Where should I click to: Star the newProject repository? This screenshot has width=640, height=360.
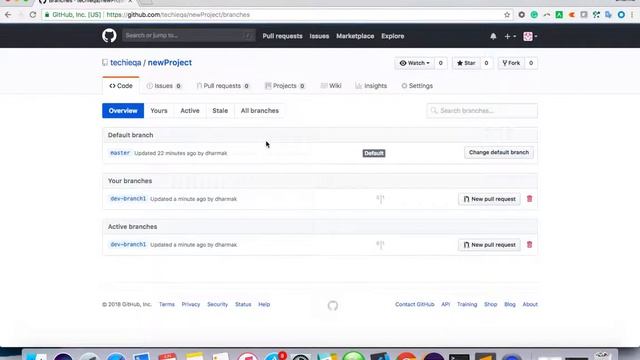pos(466,63)
